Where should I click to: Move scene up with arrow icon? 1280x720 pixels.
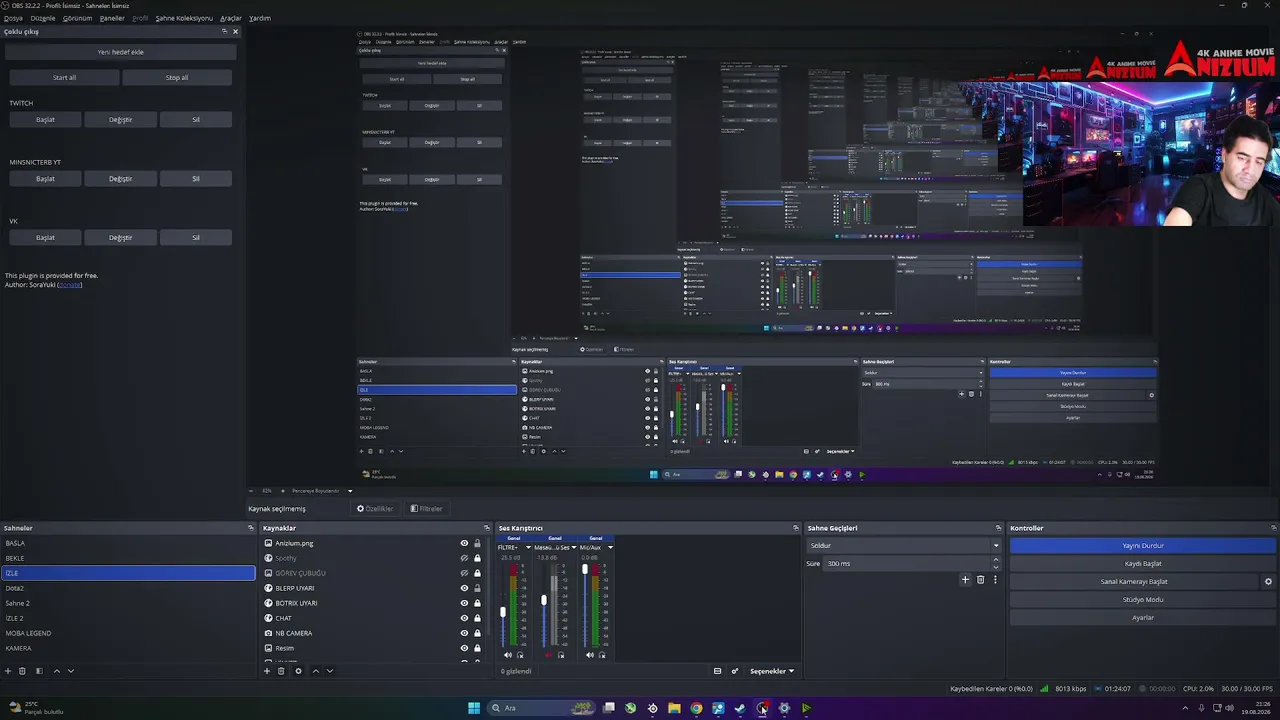point(56,671)
